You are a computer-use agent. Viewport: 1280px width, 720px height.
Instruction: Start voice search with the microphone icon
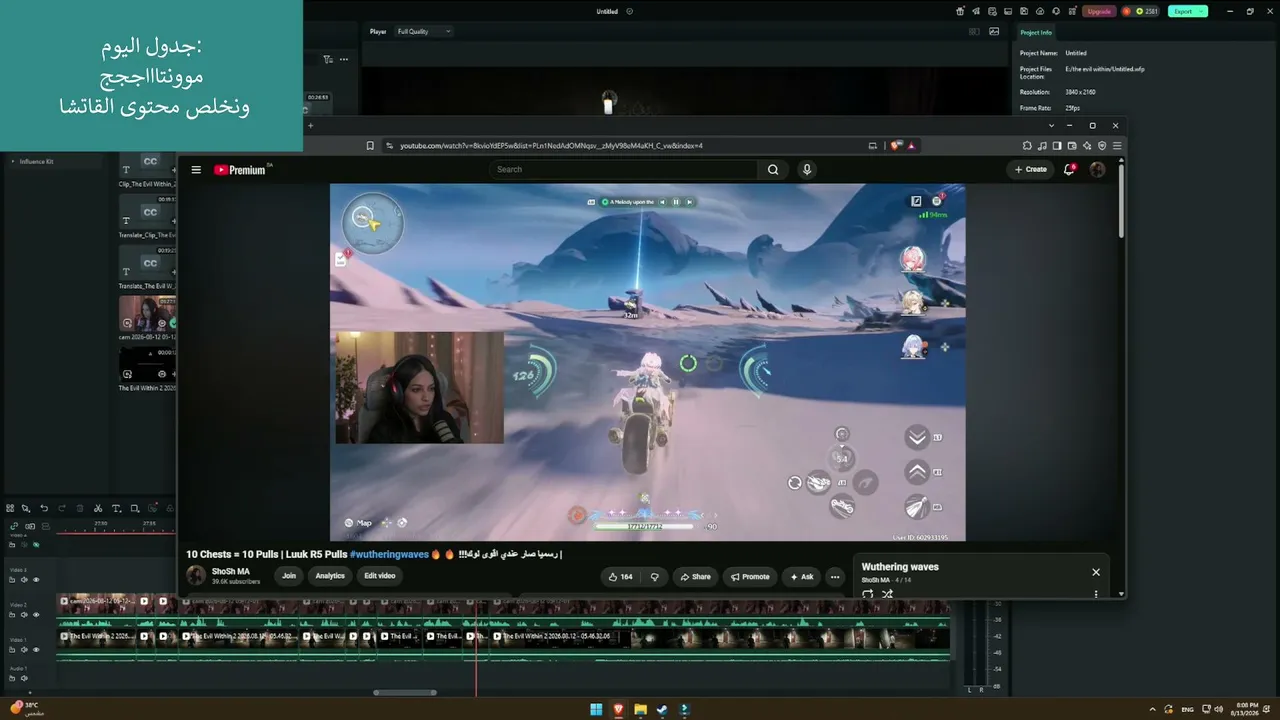807,170
